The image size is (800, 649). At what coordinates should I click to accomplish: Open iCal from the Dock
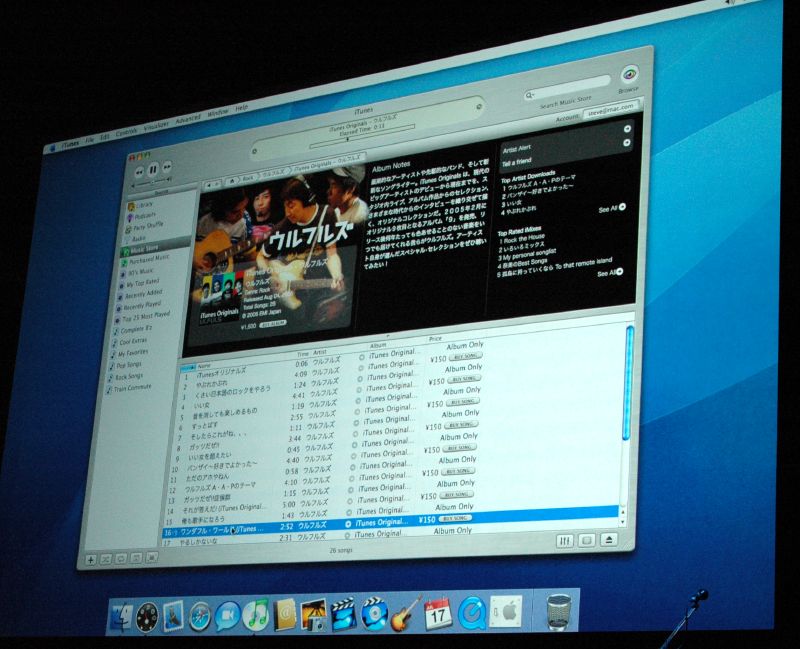pyautogui.click(x=438, y=614)
